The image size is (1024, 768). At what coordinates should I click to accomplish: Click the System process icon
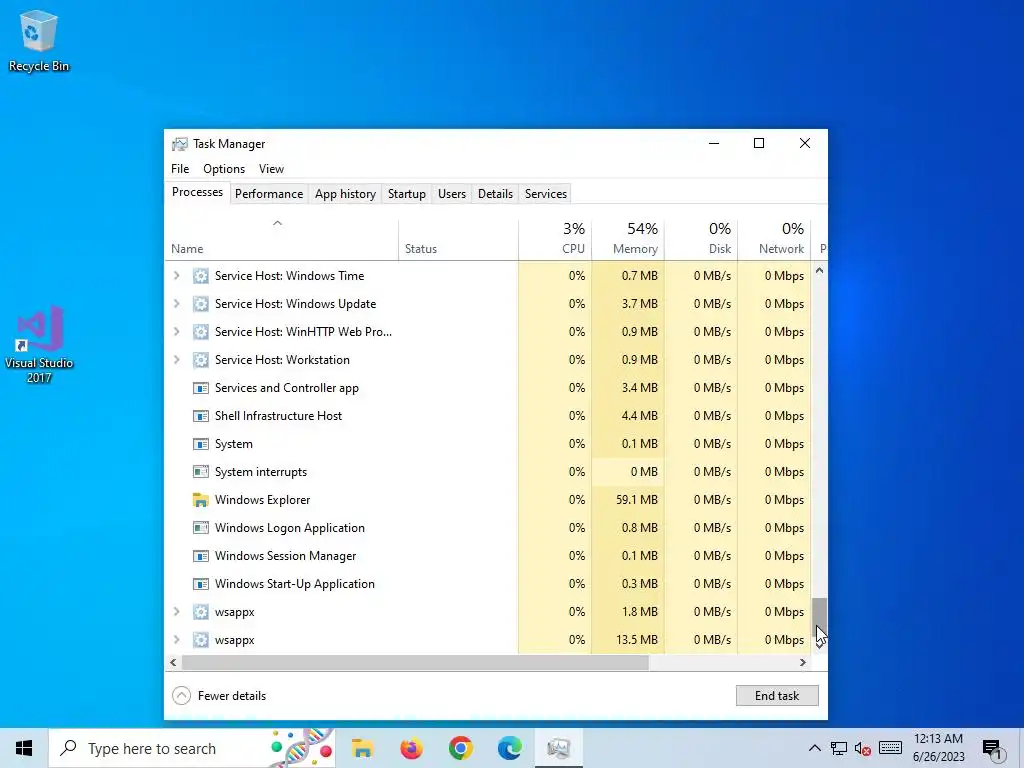point(200,444)
